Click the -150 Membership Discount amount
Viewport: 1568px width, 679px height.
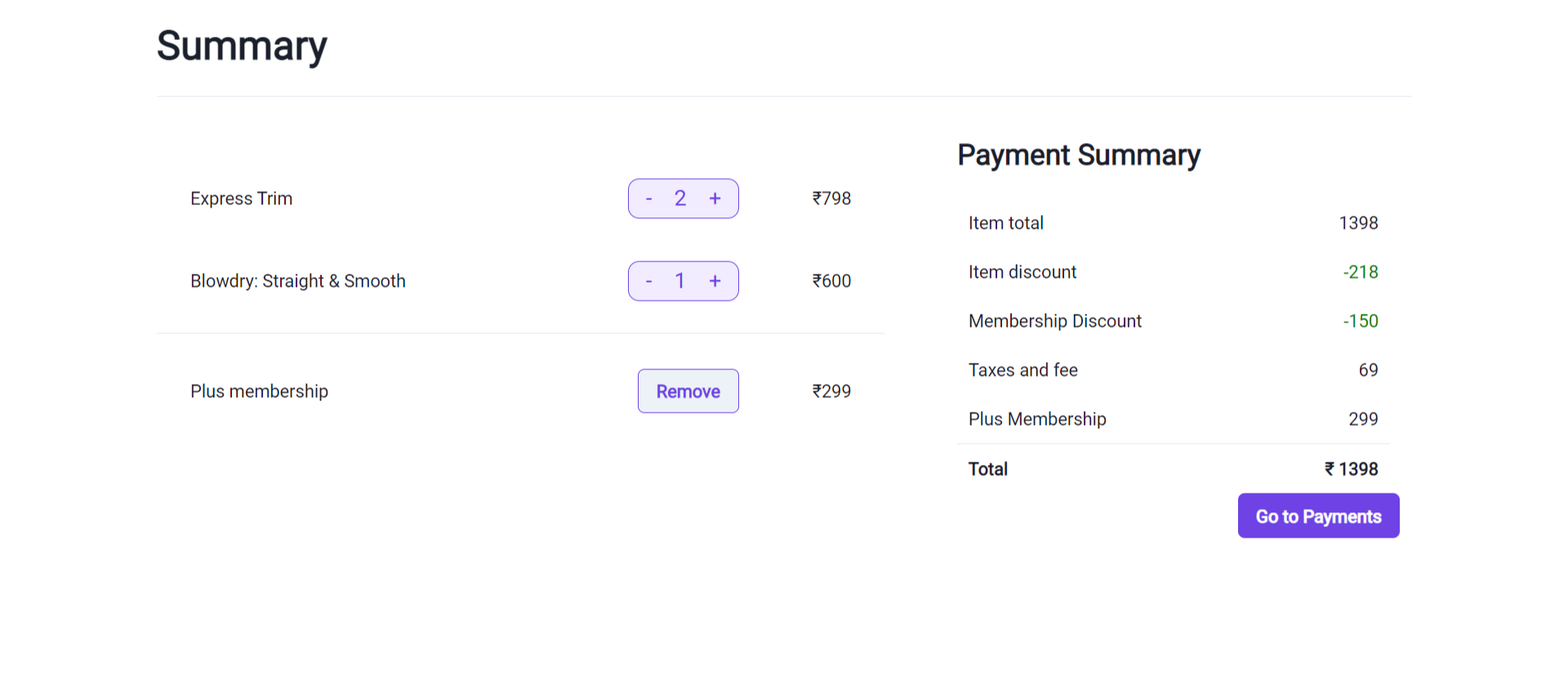[x=1360, y=321]
